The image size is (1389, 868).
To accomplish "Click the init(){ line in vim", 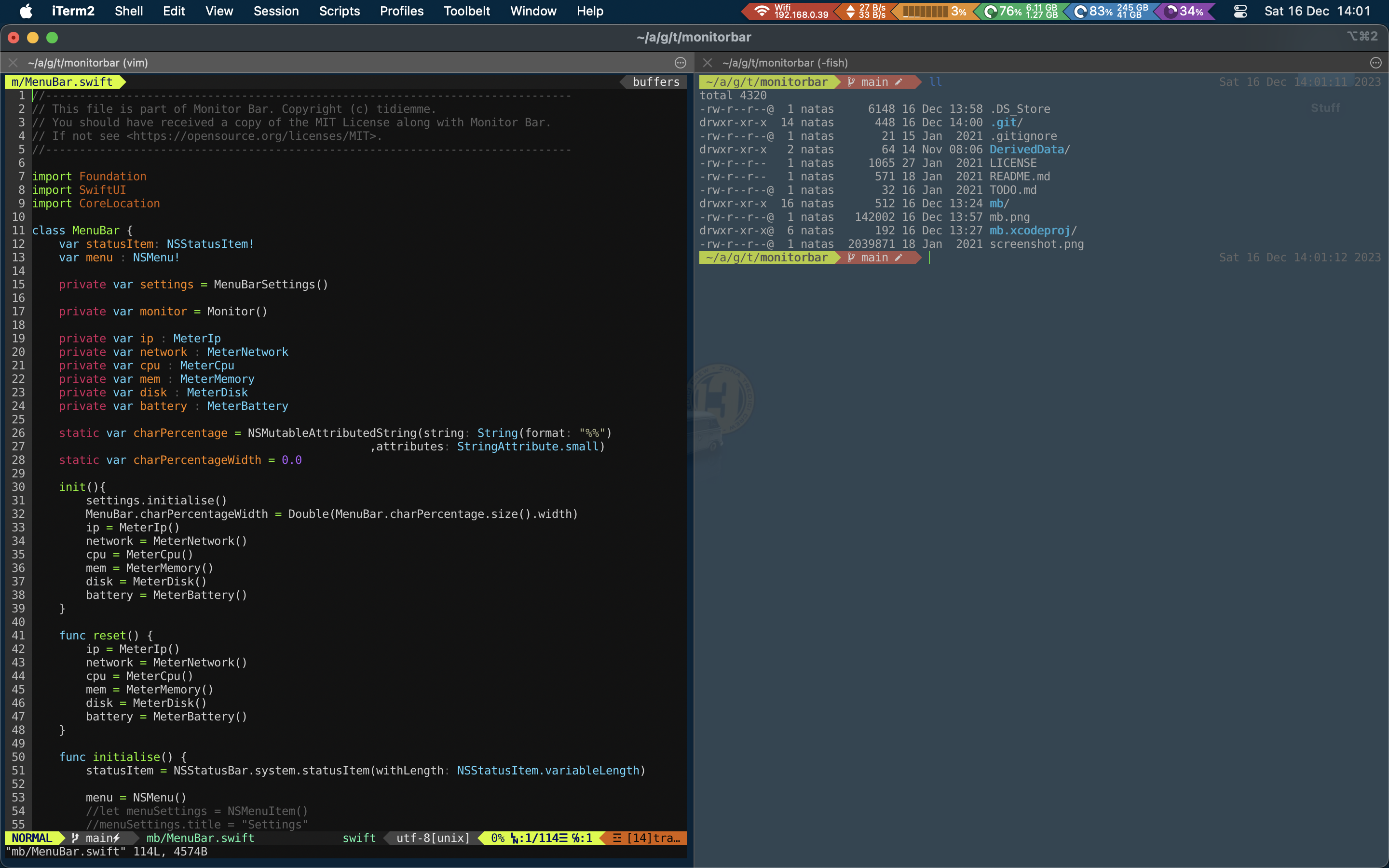I will point(82,487).
